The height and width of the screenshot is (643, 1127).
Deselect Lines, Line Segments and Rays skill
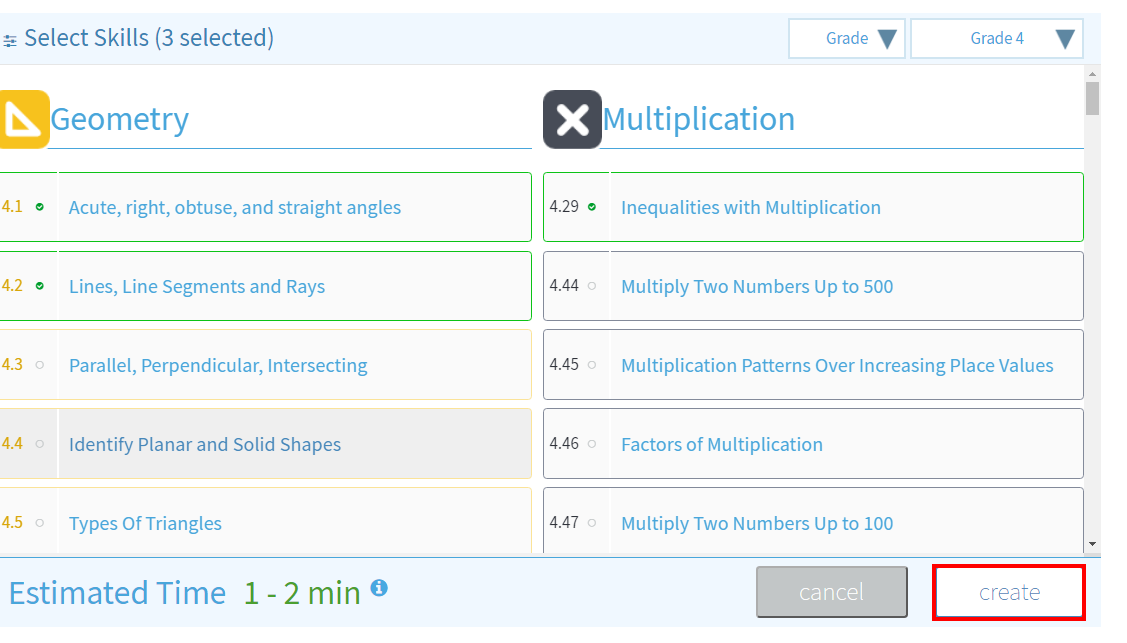[x=196, y=287]
